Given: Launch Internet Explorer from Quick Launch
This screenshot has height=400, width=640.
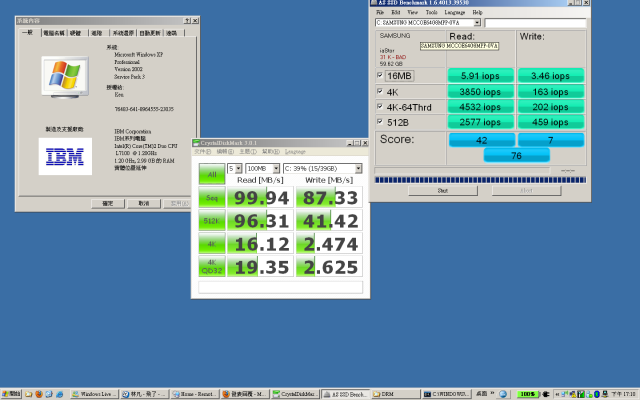Looking at the screenshot, I should [x=60, y=394].
